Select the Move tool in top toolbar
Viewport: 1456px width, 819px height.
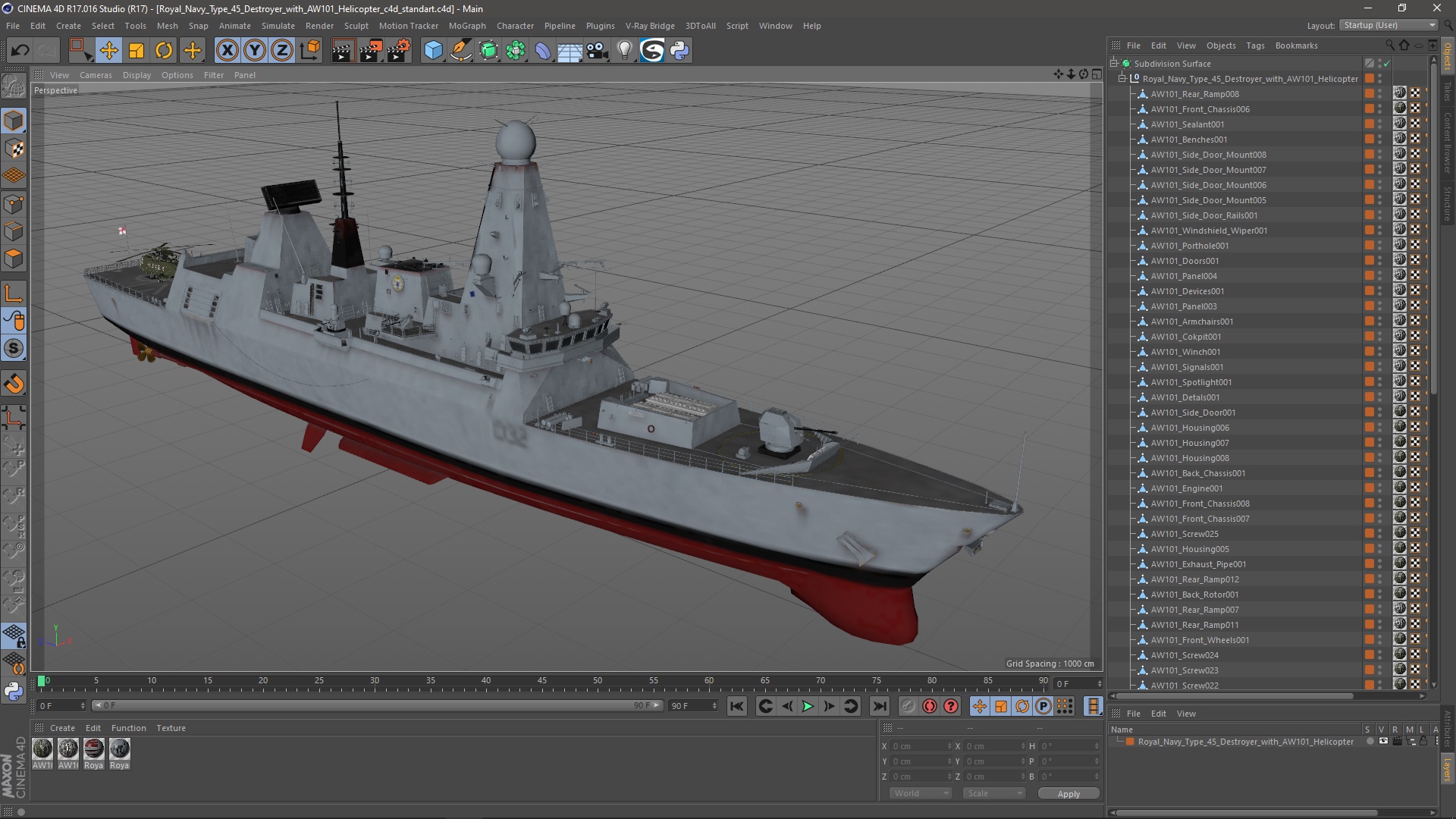[x=108, y=51]
